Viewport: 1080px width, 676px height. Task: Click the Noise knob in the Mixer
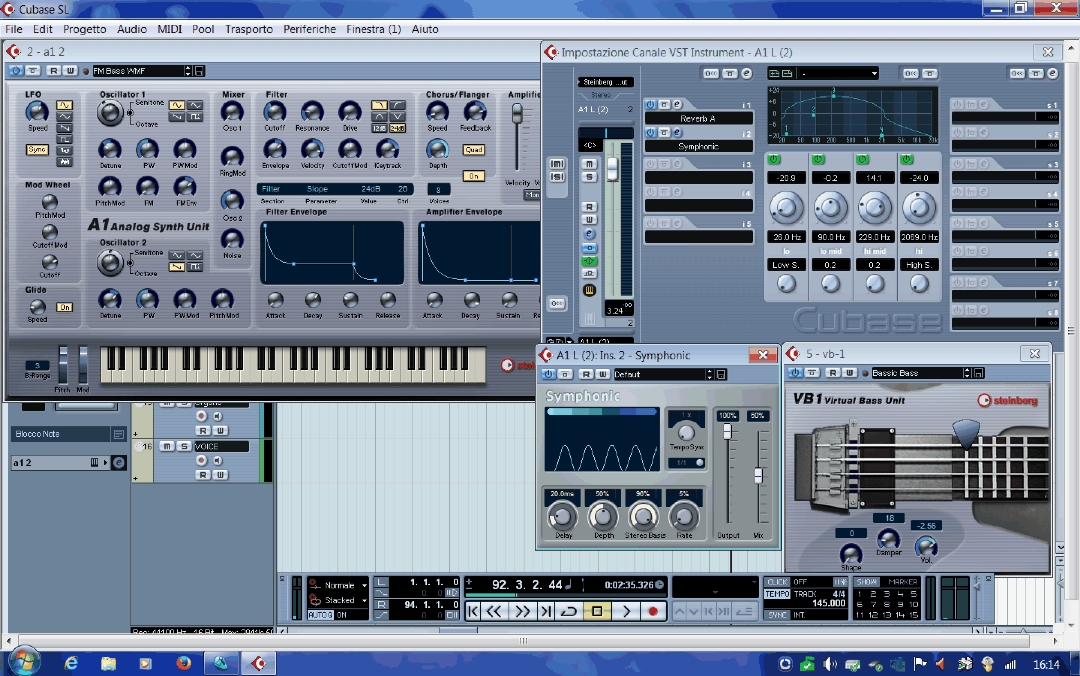coord(232,239)
